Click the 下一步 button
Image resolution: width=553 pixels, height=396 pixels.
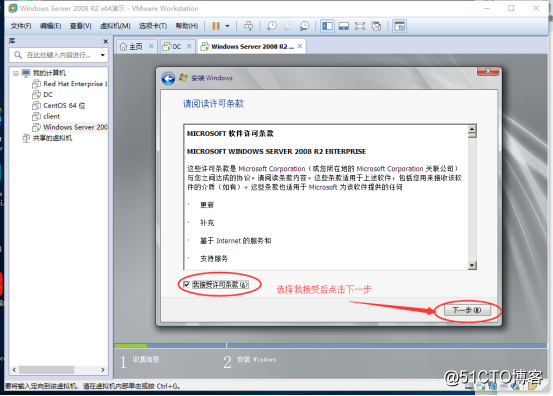click(x=467, y=310)
